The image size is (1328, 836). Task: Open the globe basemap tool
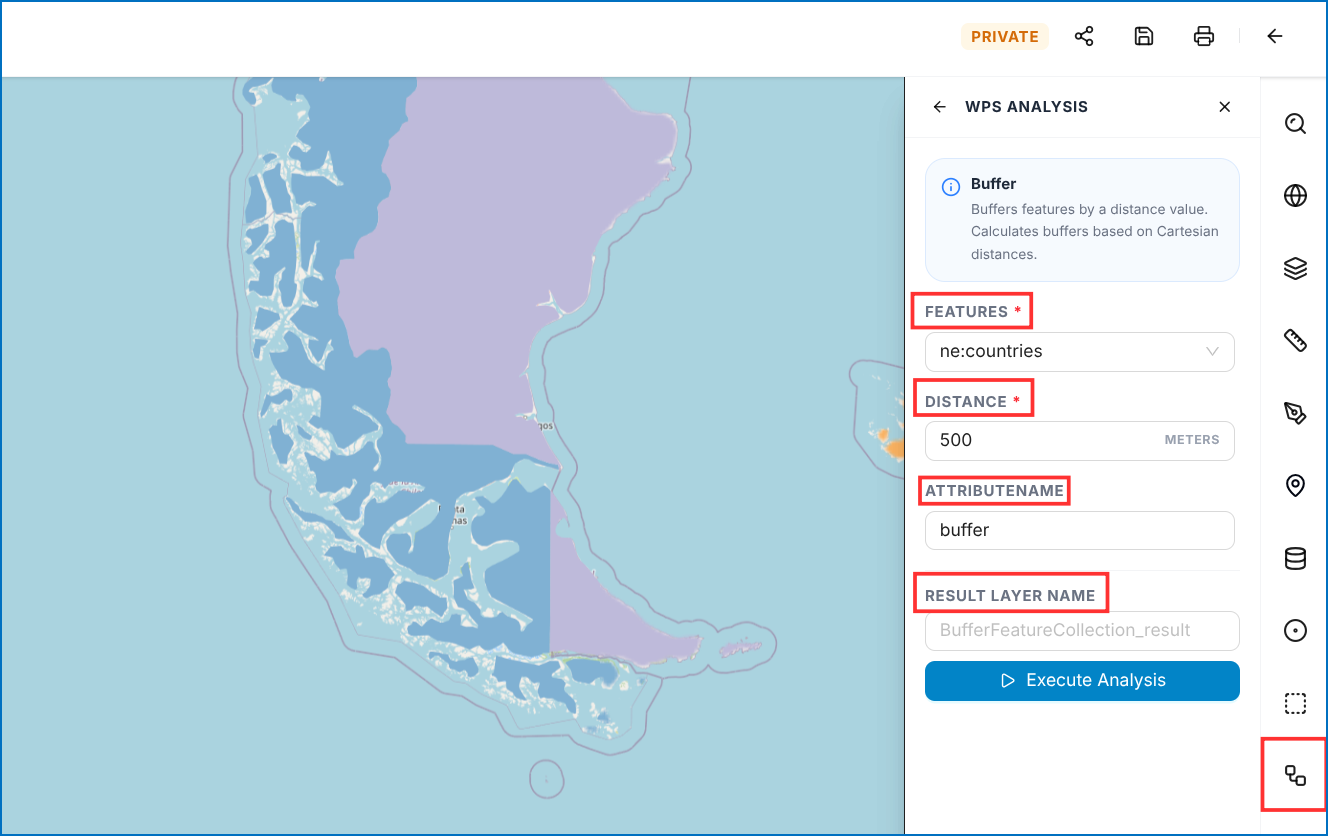pos(1295,196)
